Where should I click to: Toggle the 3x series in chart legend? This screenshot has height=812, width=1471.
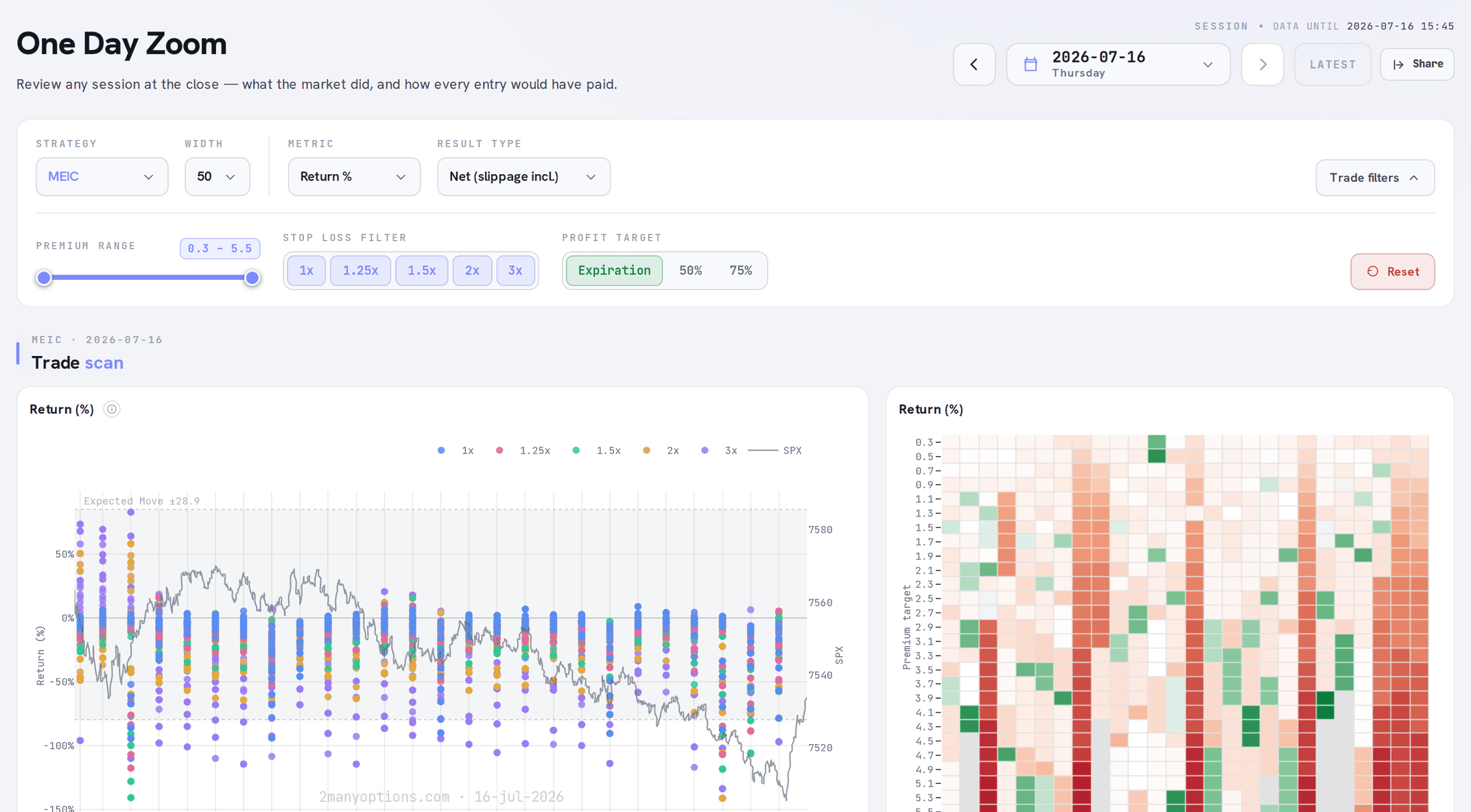pos(719,451)
